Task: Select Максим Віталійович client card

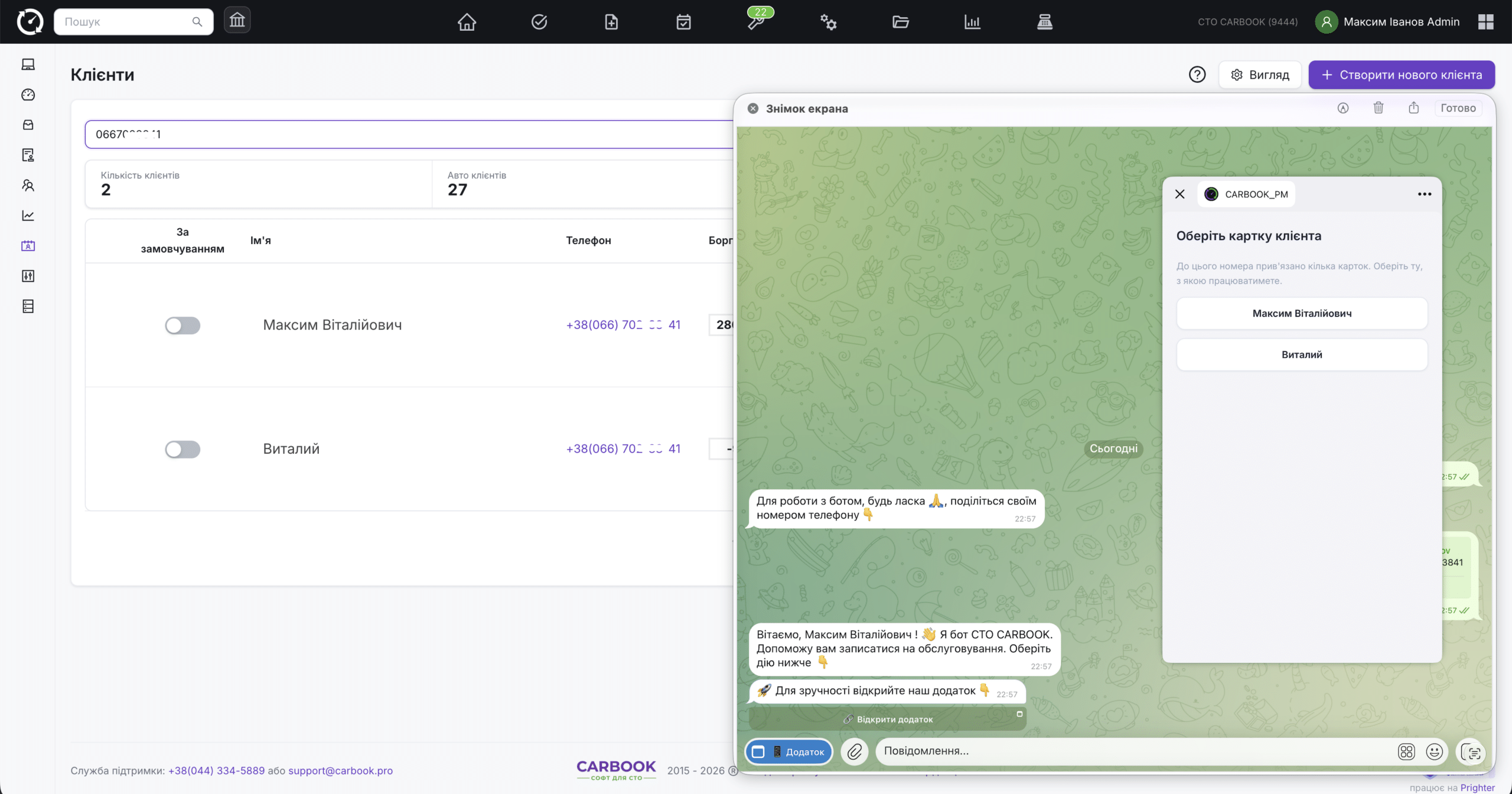Action: click(x=1302, y=313)
